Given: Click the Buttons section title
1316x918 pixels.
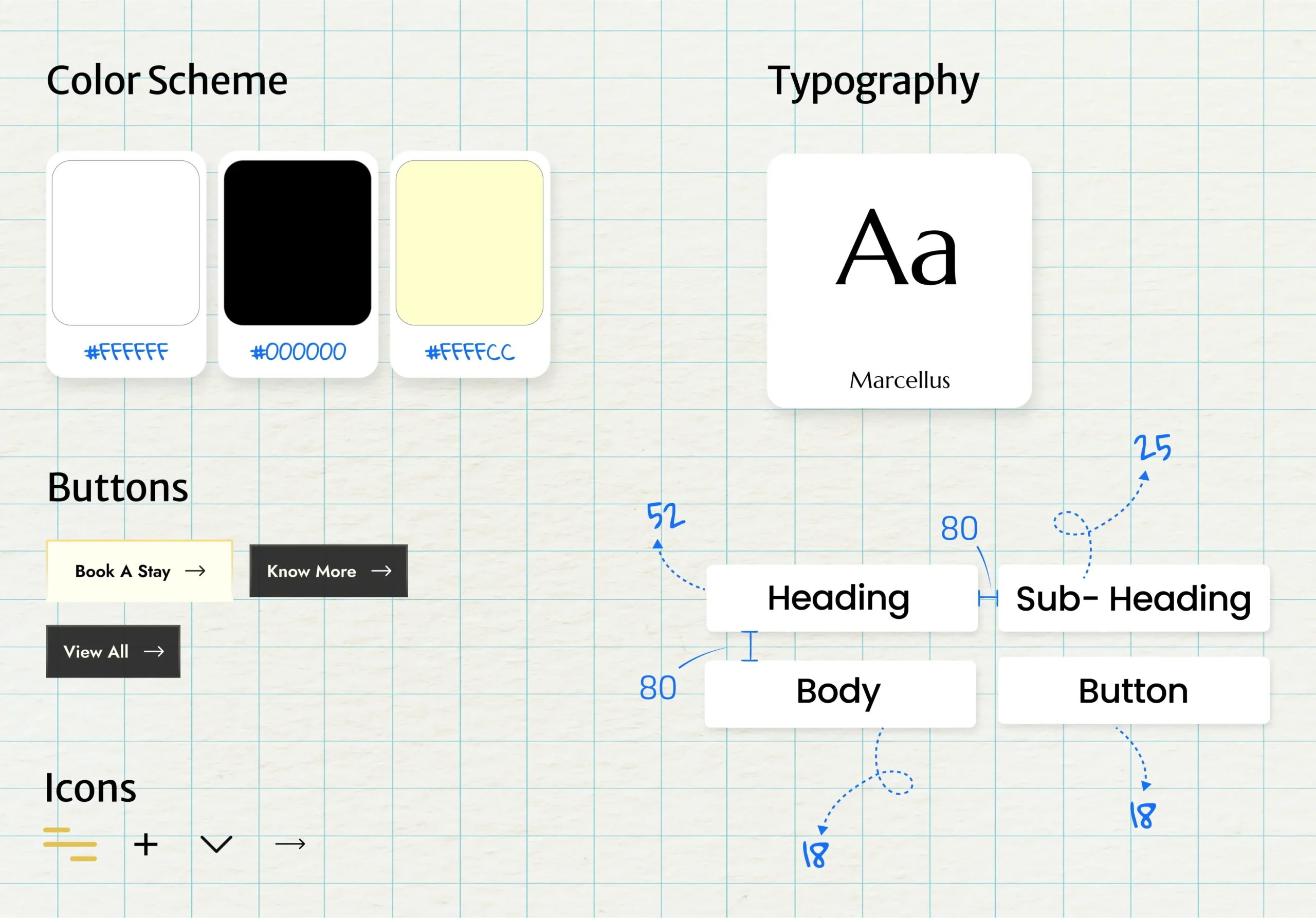Looking at the screenshot, I should (x=118, y=488).
